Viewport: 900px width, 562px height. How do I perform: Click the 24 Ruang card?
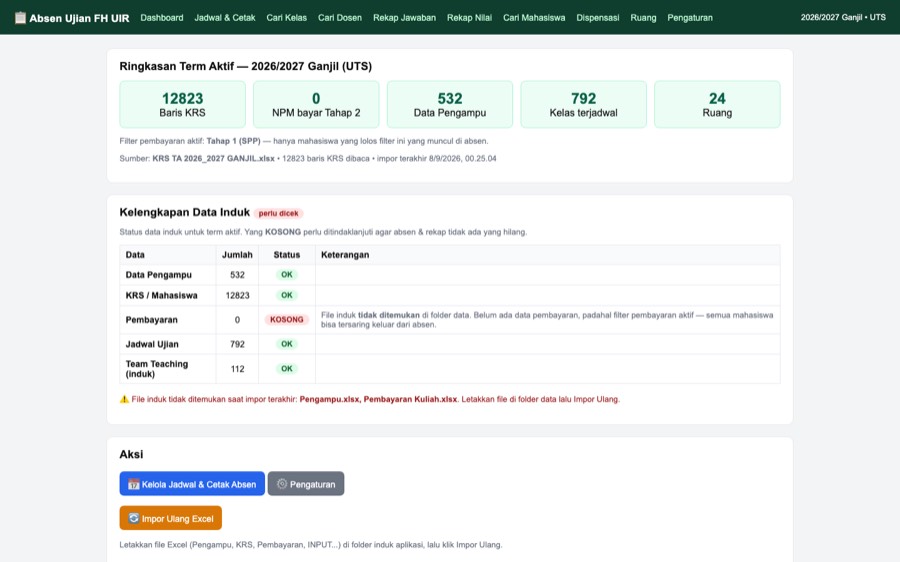[717, 104]
